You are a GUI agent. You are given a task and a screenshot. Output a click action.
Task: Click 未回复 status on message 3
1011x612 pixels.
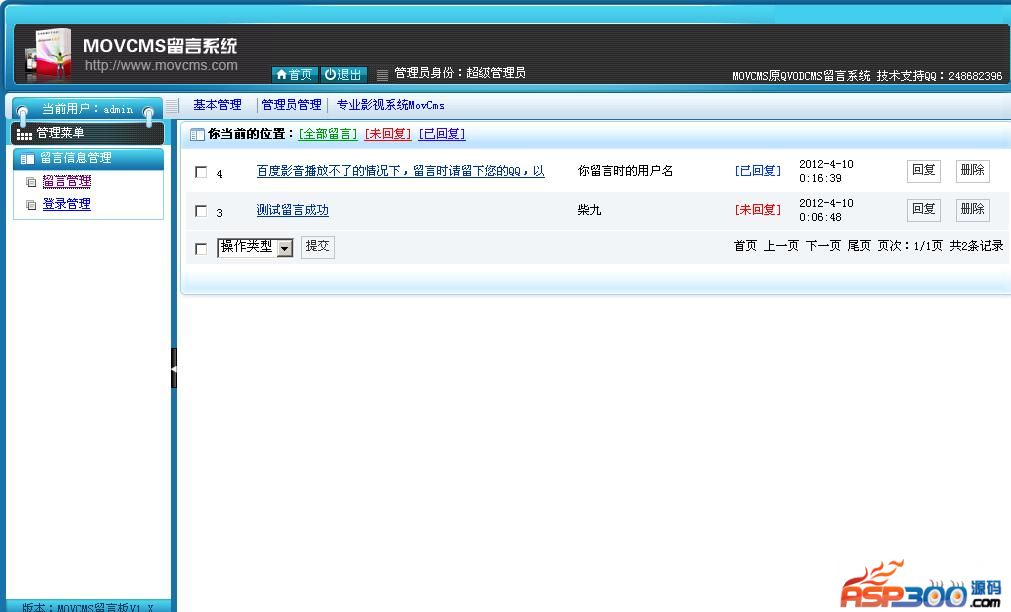tap(758, 210)
